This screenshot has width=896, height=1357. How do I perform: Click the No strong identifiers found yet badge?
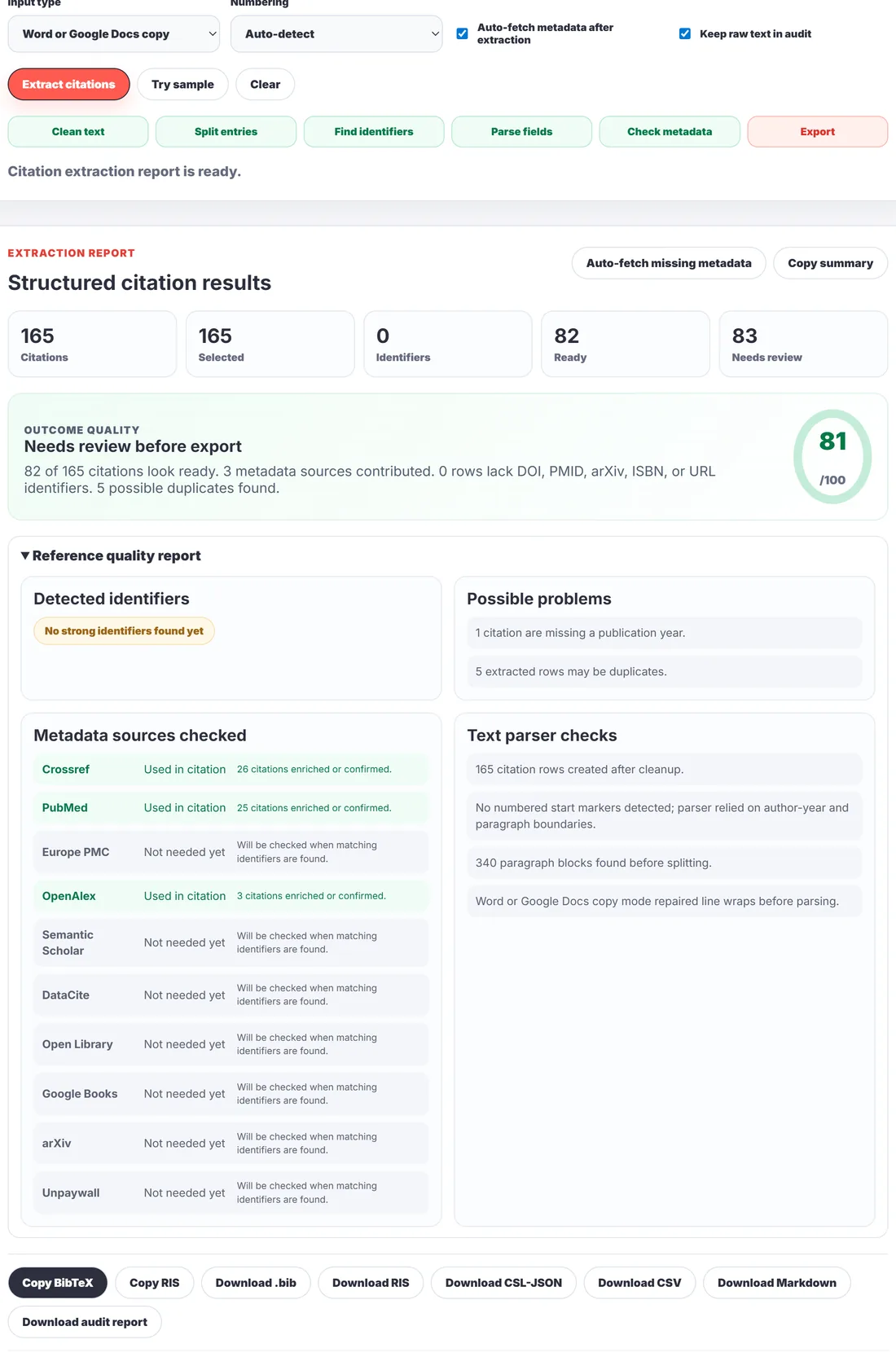click(x=124, y=631)
